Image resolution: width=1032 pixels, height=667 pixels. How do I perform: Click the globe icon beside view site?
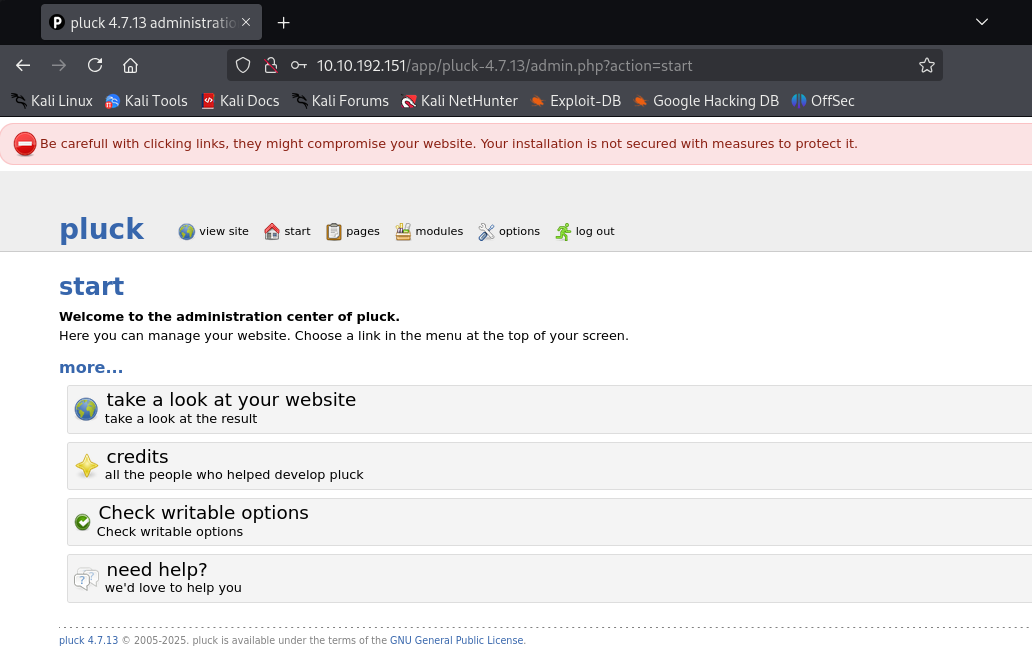pos(186,232)
